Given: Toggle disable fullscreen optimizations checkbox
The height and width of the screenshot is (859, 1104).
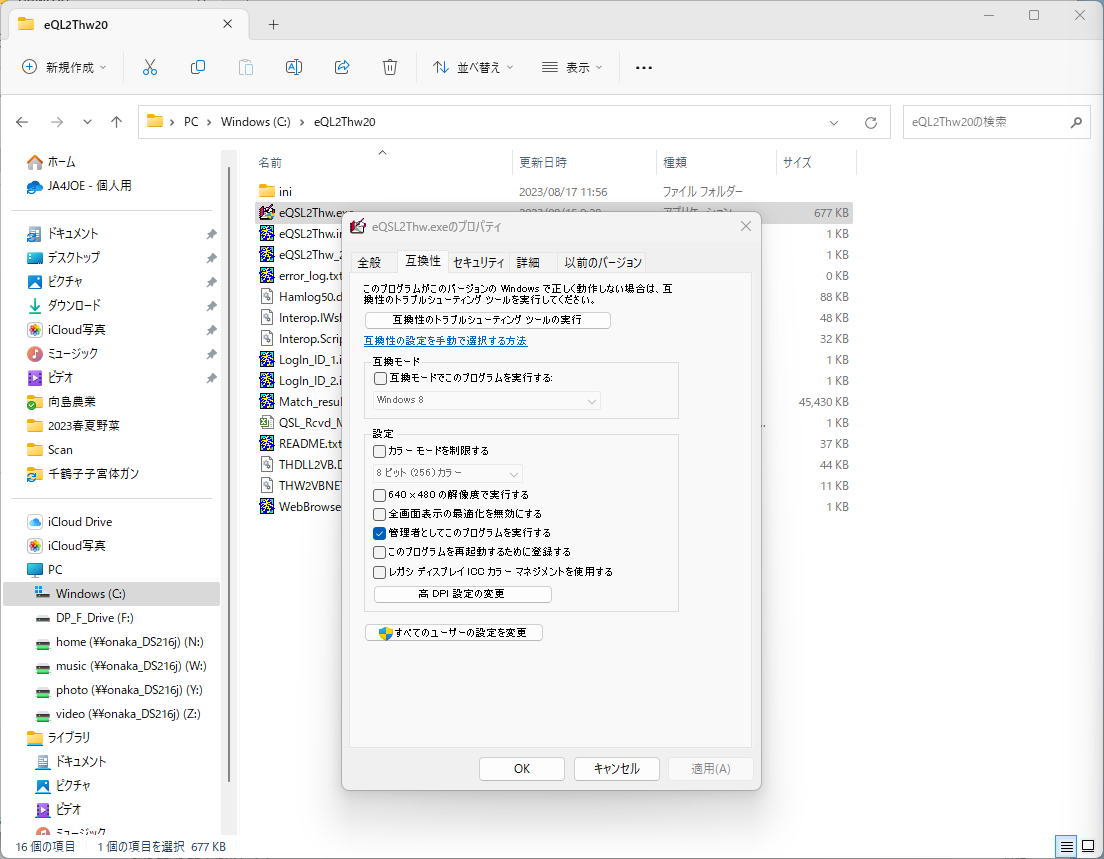Looking at the screenshot, I should point(380,515).
